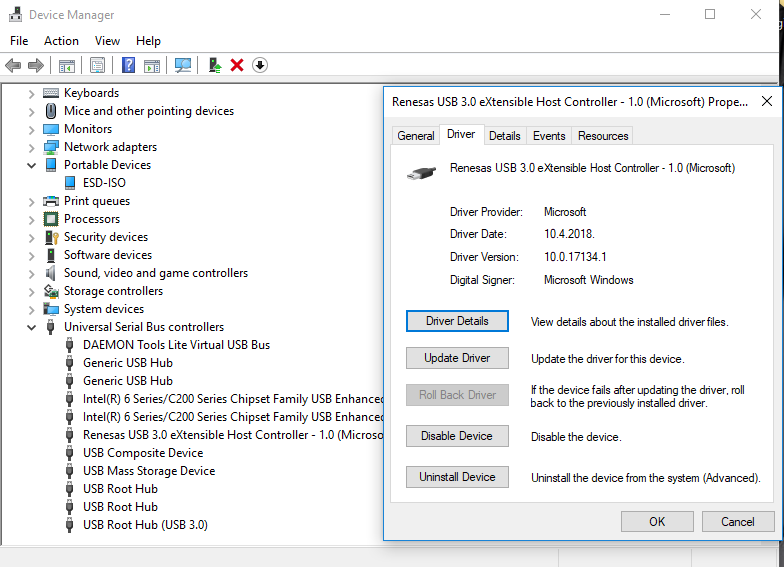Expand the Monitors category
The height and width of the screenshot is (567, 784).
tap(31, 130)
